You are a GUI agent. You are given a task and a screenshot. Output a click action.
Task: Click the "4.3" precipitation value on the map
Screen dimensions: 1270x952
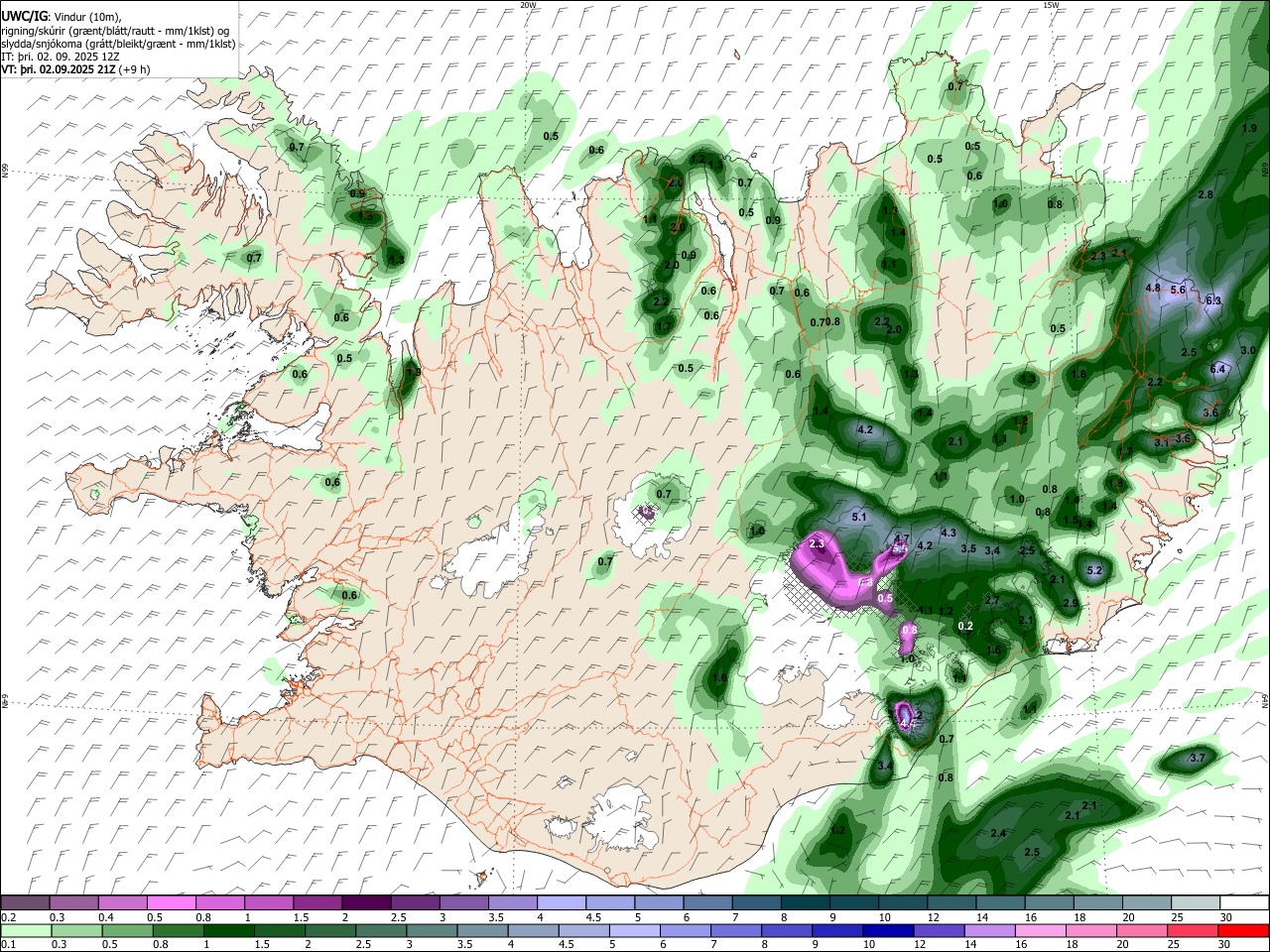tap(949, 533)
